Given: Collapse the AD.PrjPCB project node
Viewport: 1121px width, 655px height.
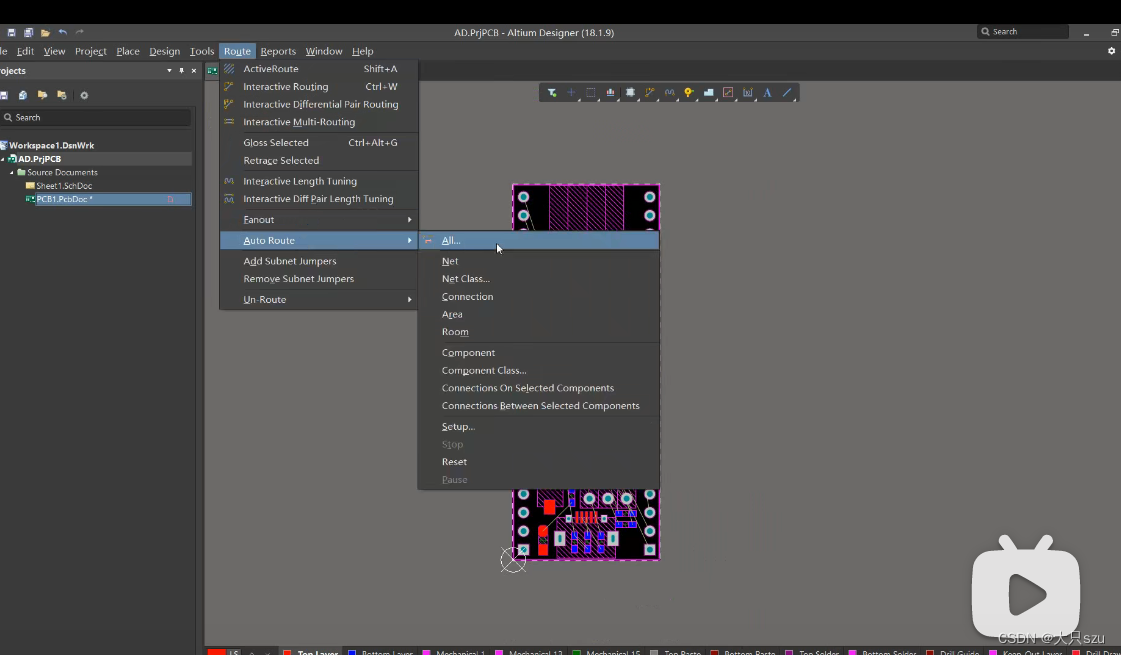Looking at the screenshot, I should pos(3,159).
